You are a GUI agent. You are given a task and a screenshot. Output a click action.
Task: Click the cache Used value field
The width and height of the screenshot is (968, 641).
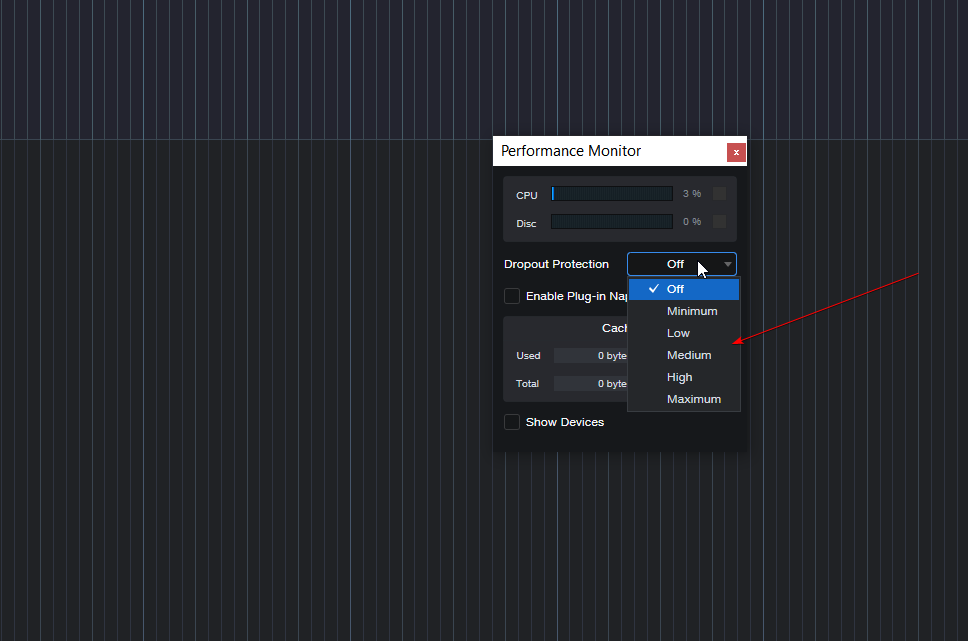(x=591, y=356)
